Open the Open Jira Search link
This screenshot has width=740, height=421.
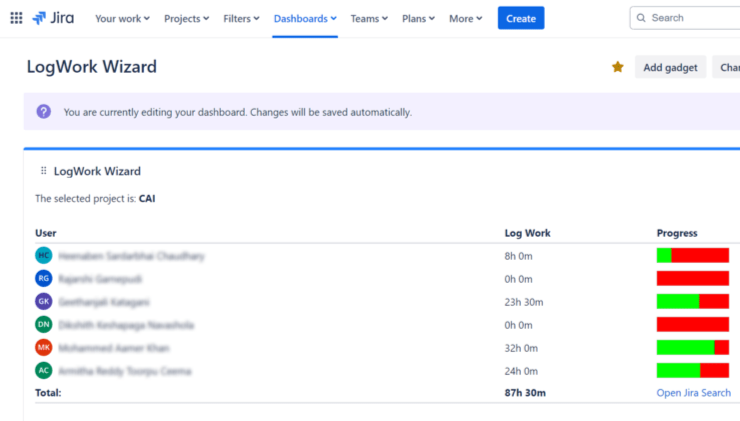pyautogui.click(x=693, y=393)
